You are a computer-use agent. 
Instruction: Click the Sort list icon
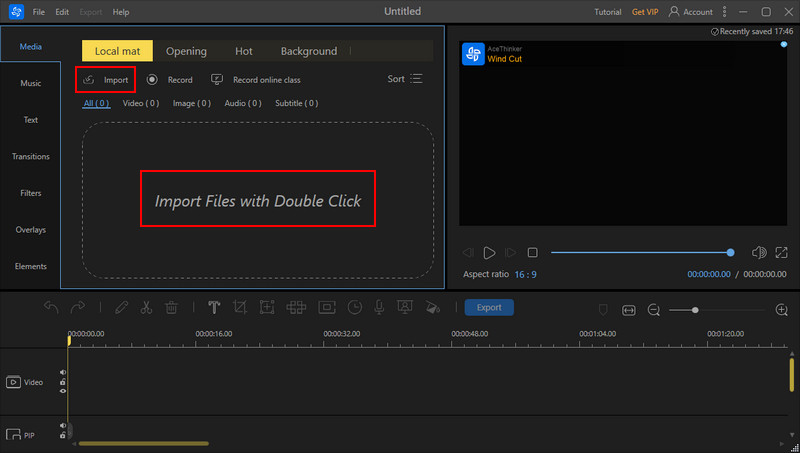(416, 79)
